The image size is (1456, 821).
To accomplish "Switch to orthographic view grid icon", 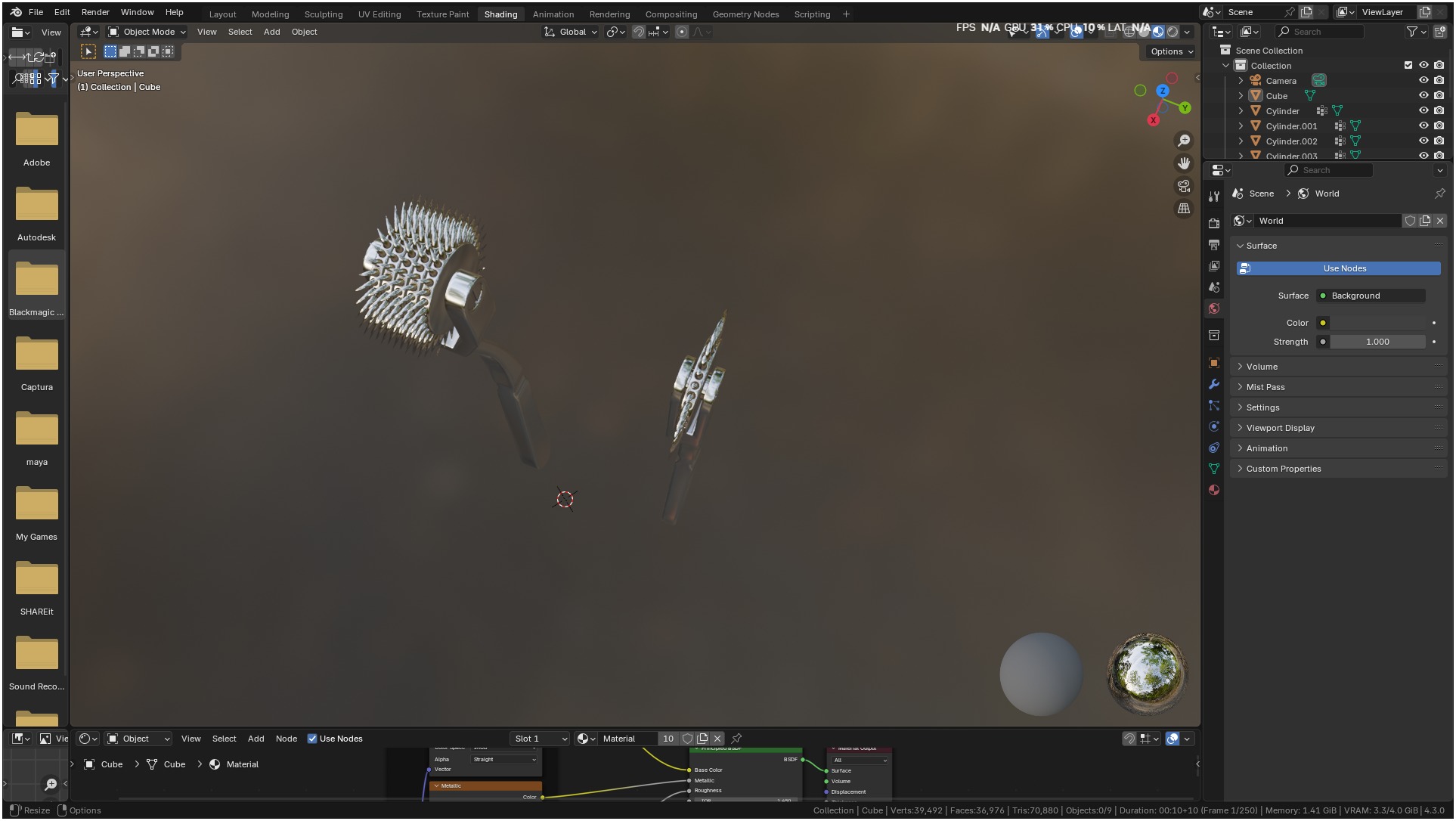I will pos(1184,209).
